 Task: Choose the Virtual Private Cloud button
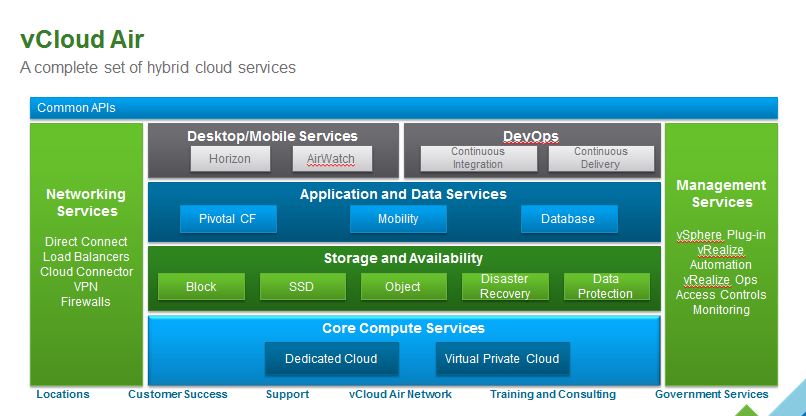pos(502,359)
